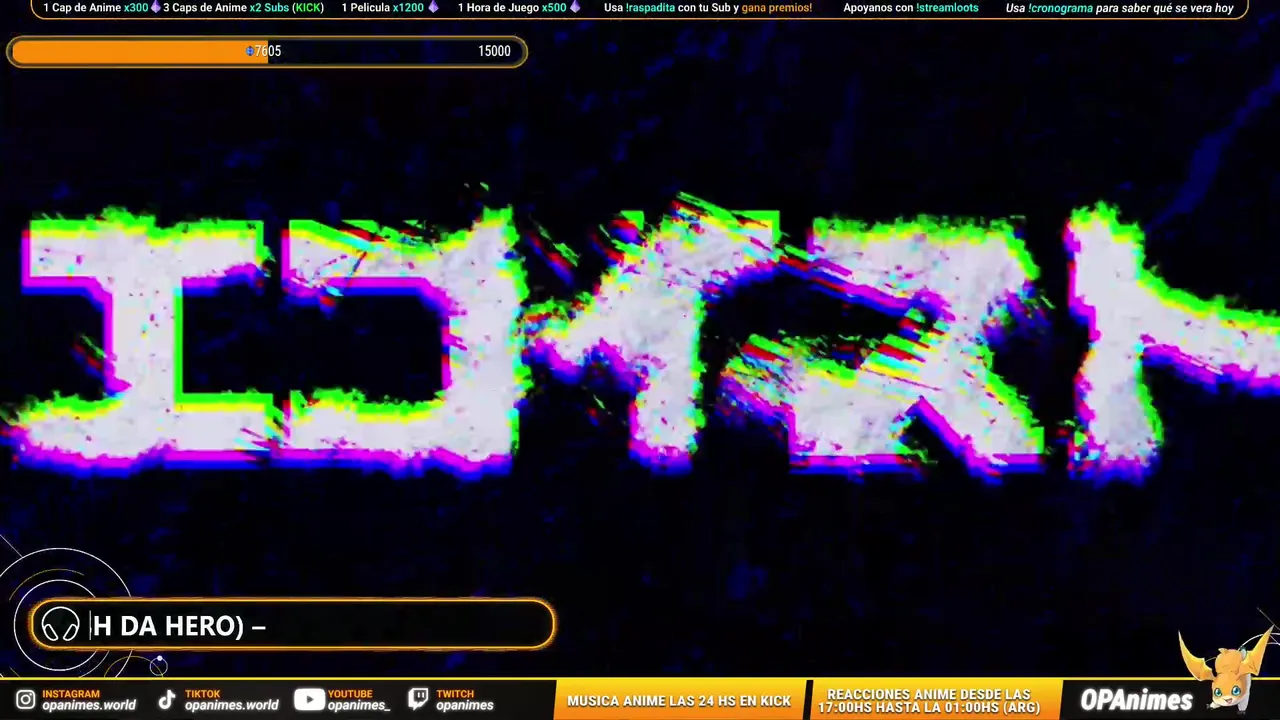The height and width of the screenshot is (720, 1280).
Task: Click 'Apoyanos con !streamloots' text
Action: 911,8
